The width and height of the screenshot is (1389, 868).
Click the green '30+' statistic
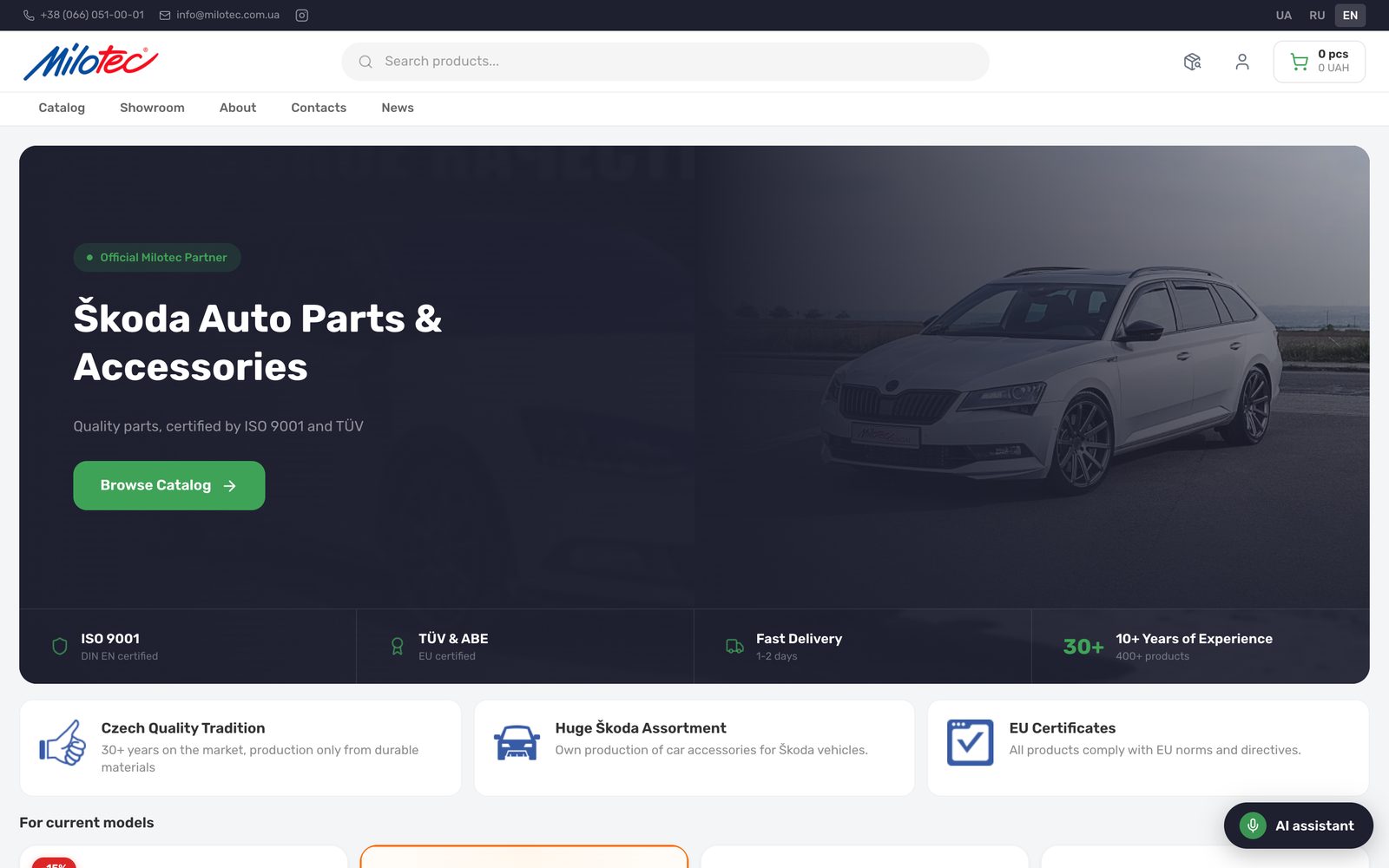coord(1083,647)
